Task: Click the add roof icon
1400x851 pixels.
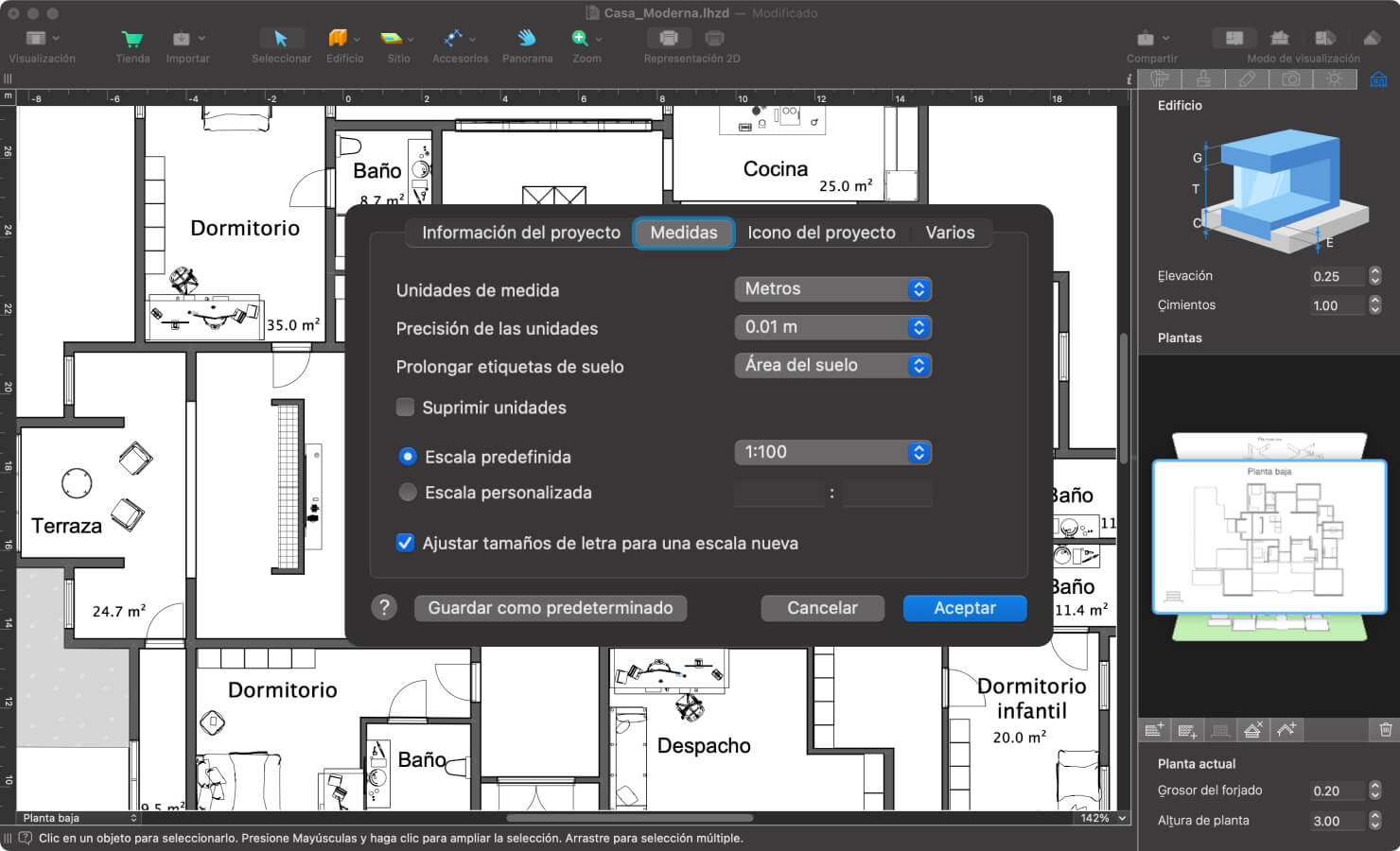Action: tap(1286, 730)
